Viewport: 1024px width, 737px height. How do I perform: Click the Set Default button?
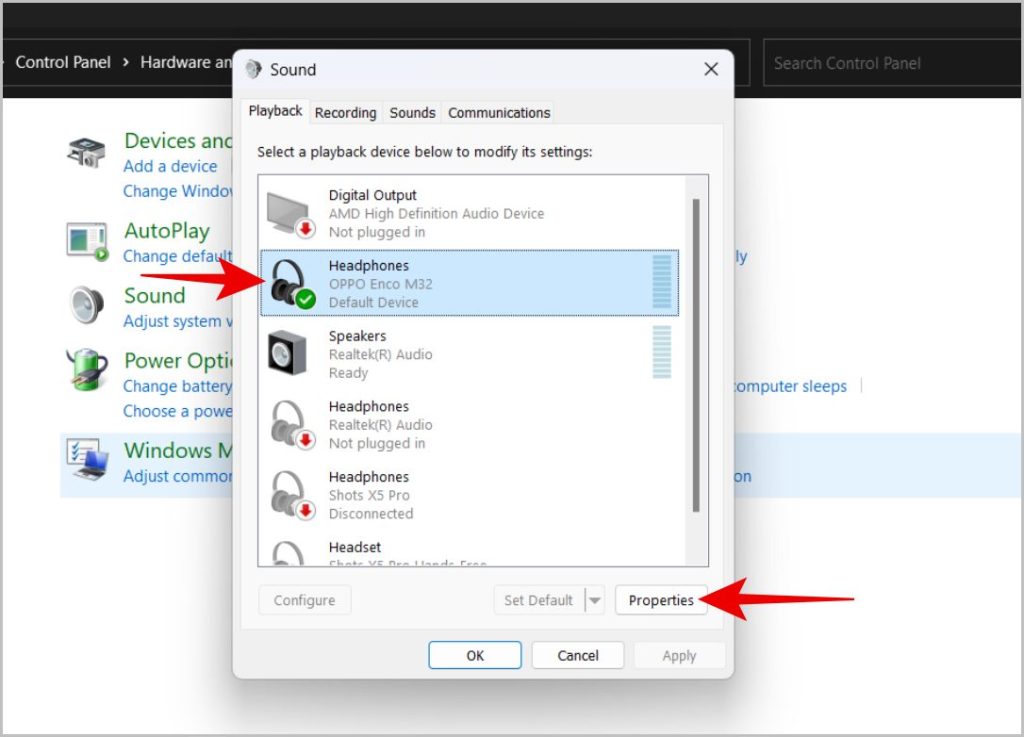(539, 600)
